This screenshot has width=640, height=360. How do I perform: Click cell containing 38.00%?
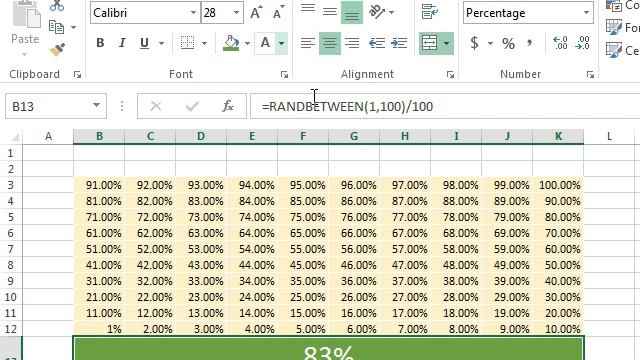(x=456, y=281)
